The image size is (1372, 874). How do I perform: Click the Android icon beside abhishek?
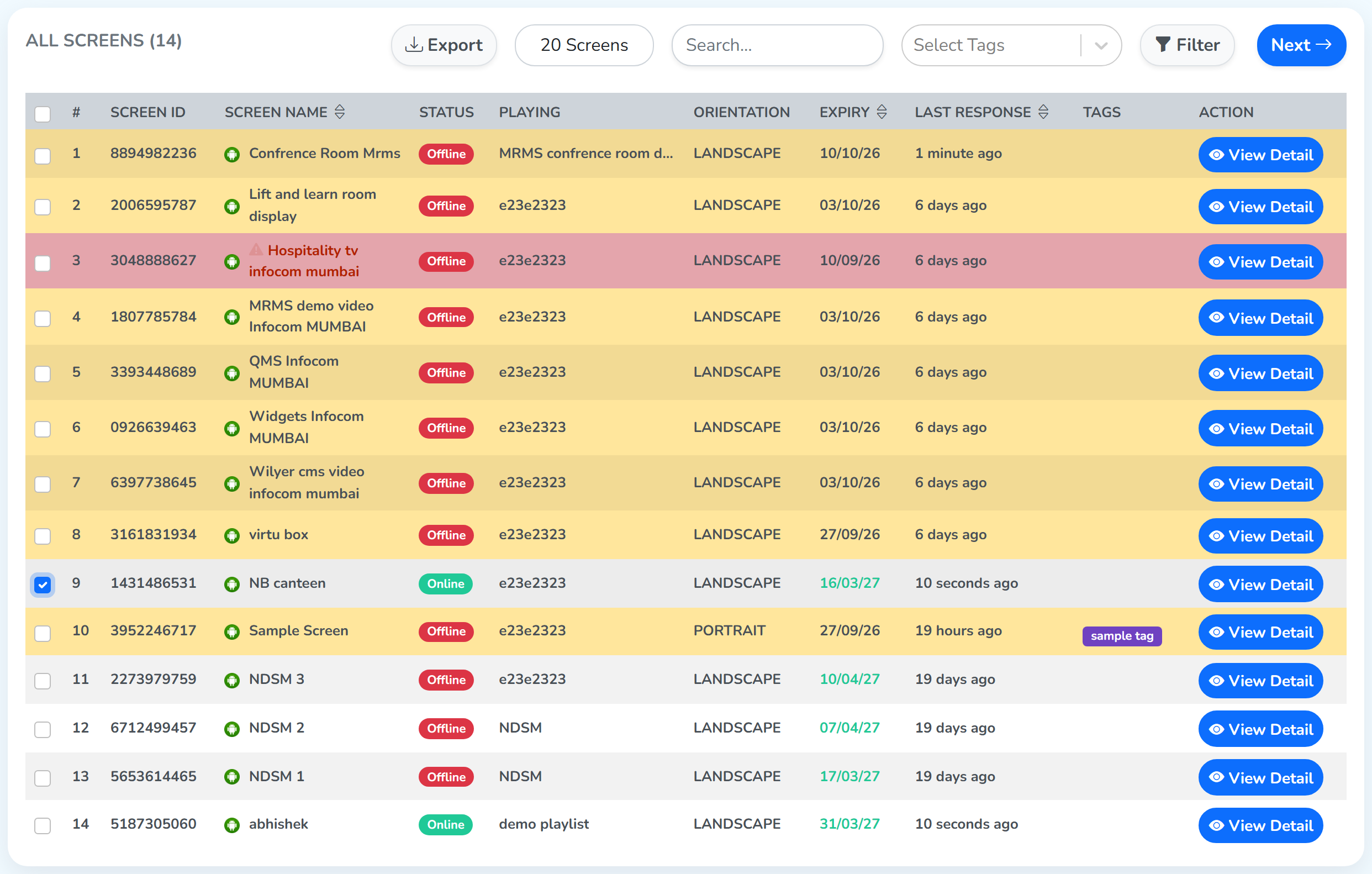pos(232,825)
